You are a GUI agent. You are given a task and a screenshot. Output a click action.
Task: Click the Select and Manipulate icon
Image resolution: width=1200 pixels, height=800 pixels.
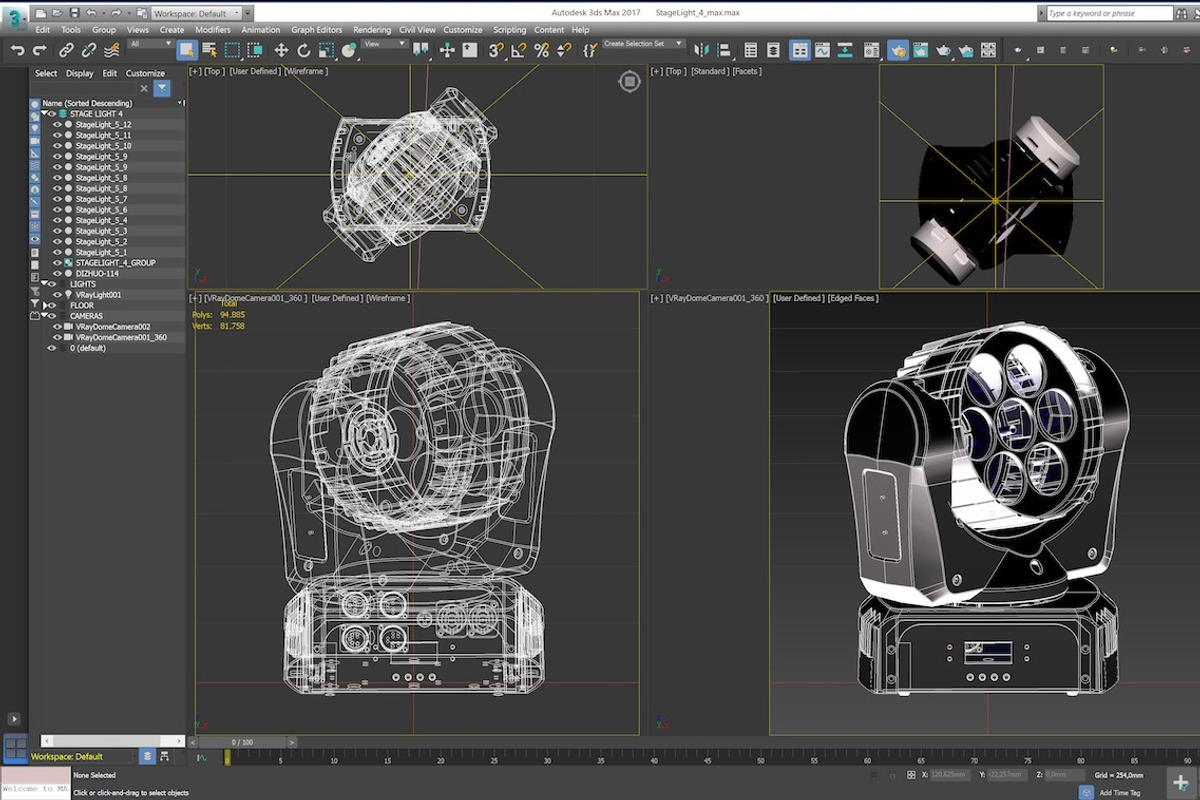coord(446,50)
